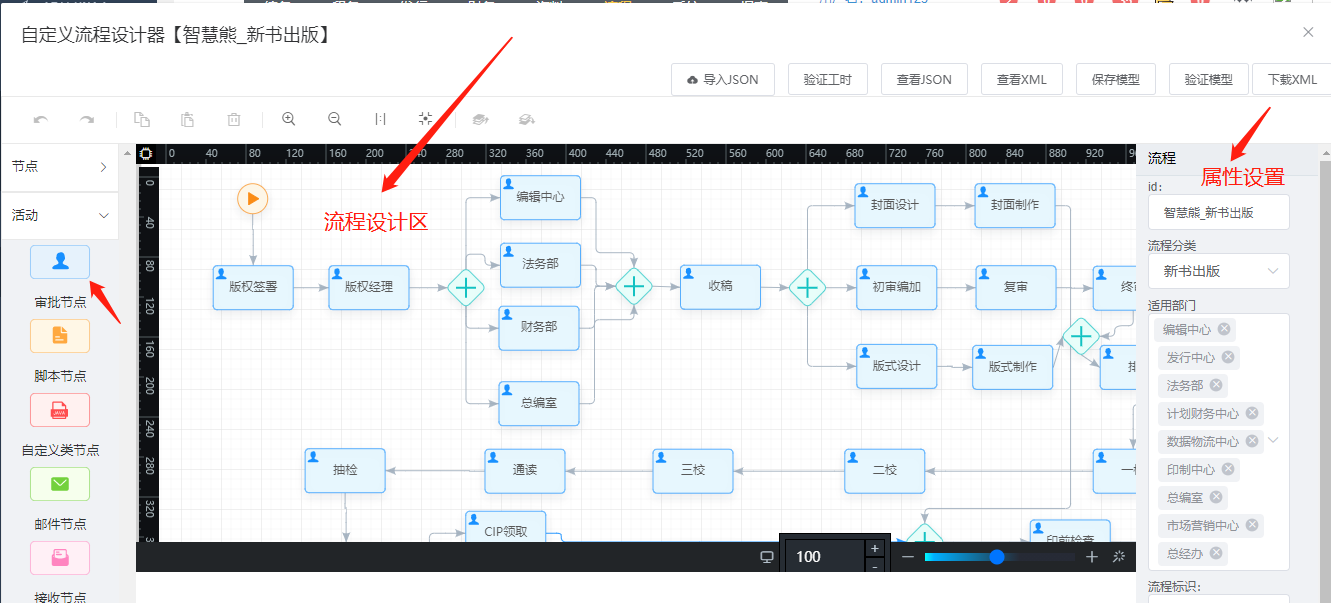Select the 版权经理 task node

click(369, 287)
